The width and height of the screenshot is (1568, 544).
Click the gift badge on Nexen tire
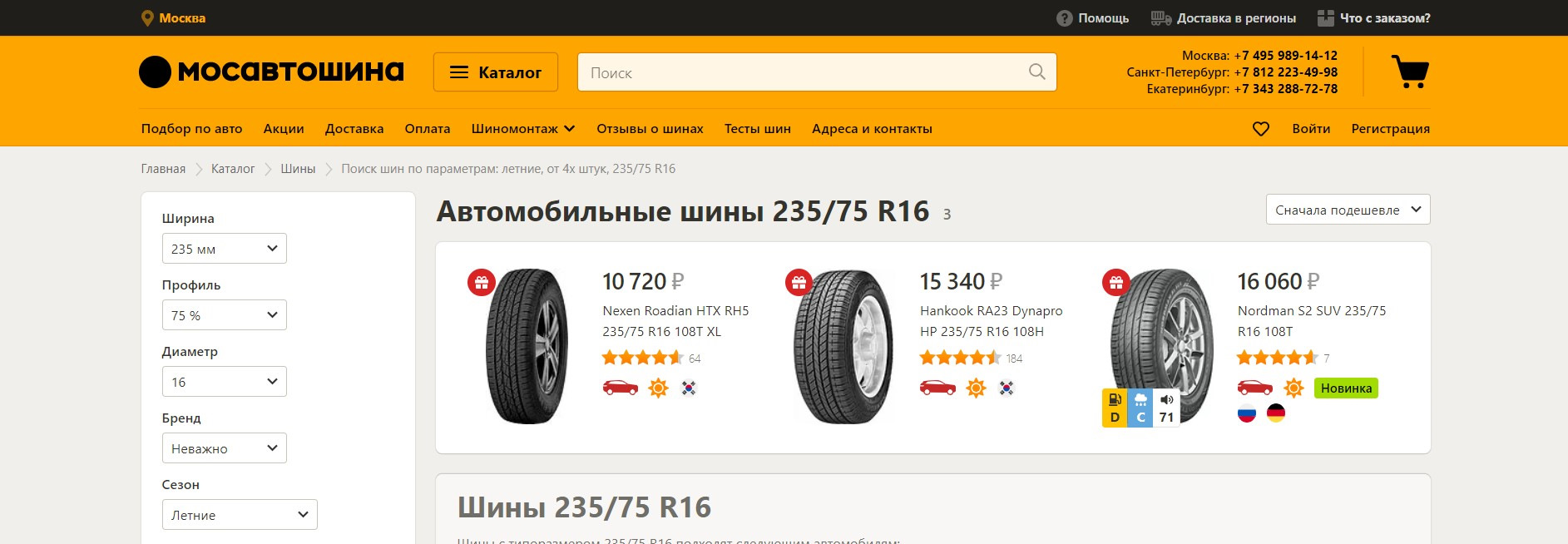click(482, 283)
